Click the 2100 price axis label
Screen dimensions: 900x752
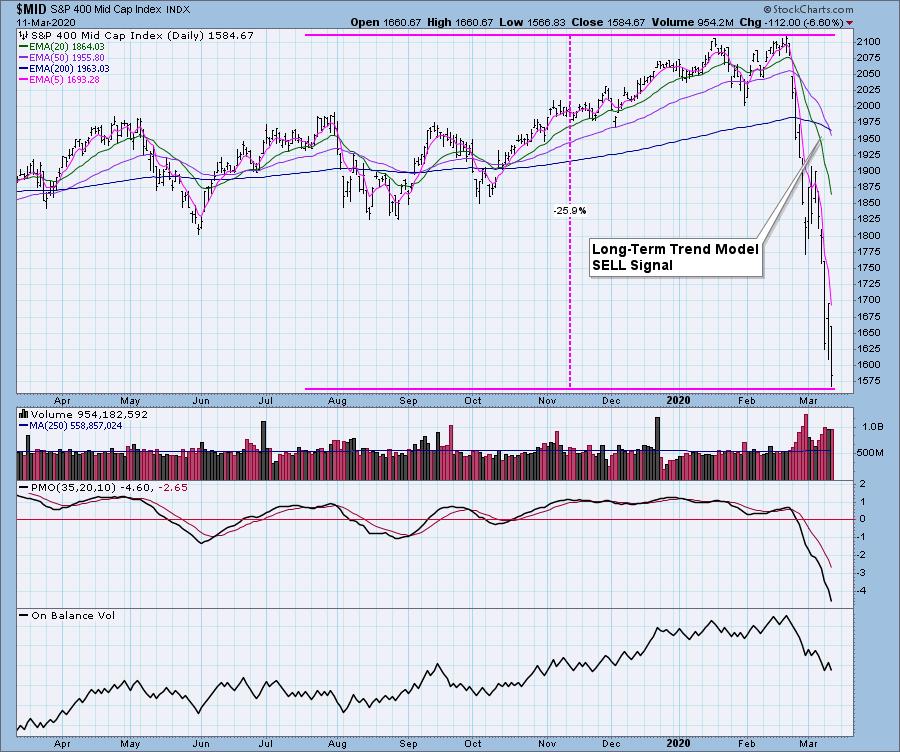pyautogui.click(x=868, y=41)
